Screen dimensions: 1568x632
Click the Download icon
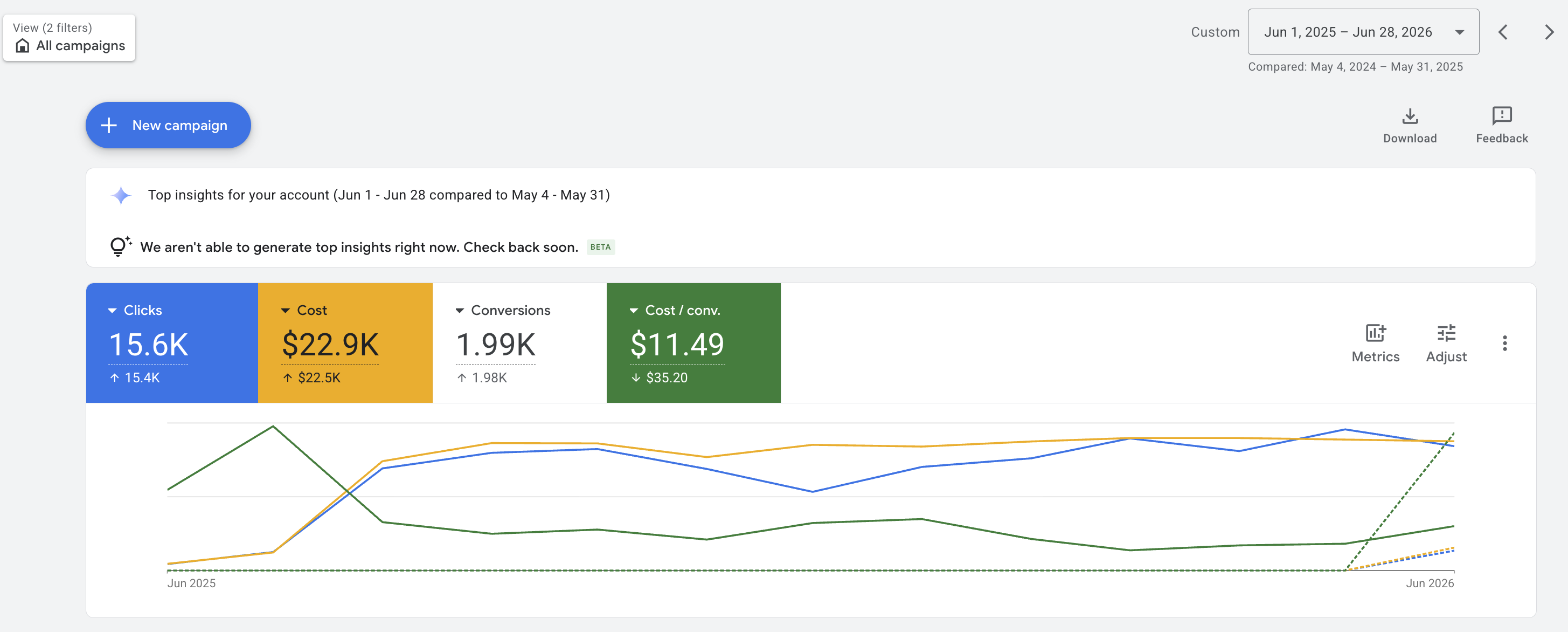point(1410,116)
